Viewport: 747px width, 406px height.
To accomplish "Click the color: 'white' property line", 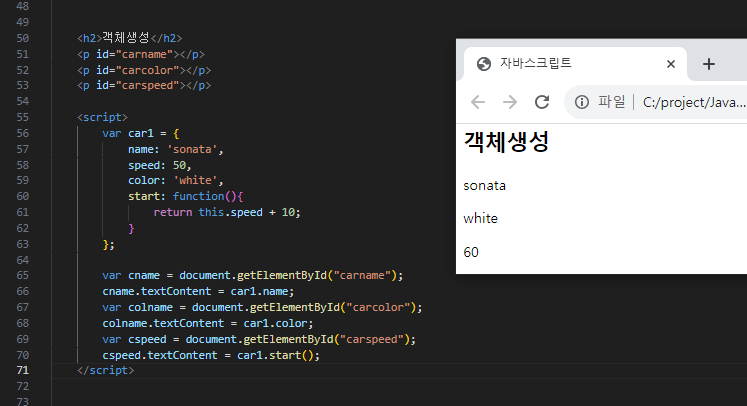I will tap(175, 181).
